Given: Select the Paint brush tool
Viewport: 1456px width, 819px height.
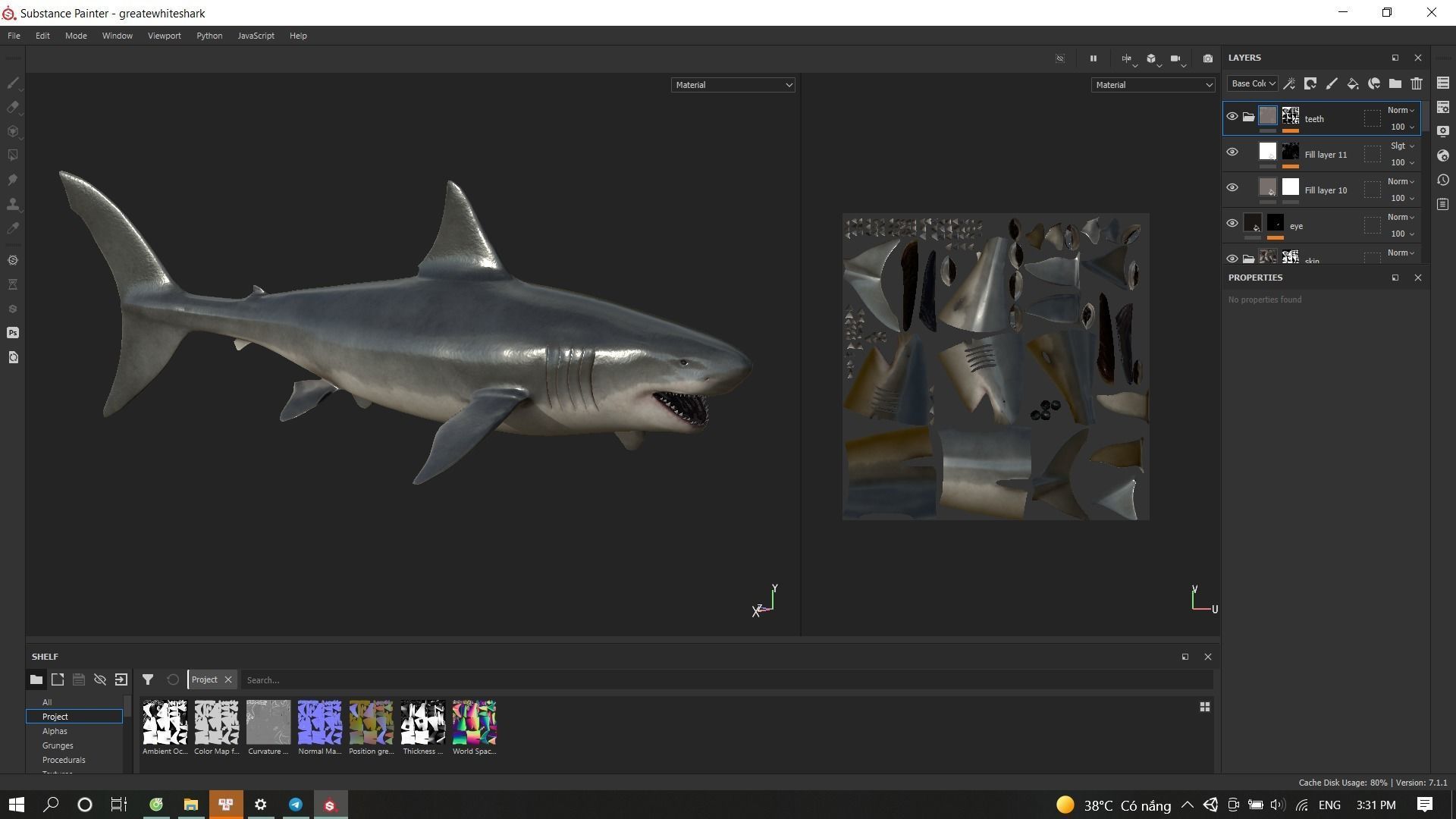Looking at the screenshot, I should click(x=13, y=83).
